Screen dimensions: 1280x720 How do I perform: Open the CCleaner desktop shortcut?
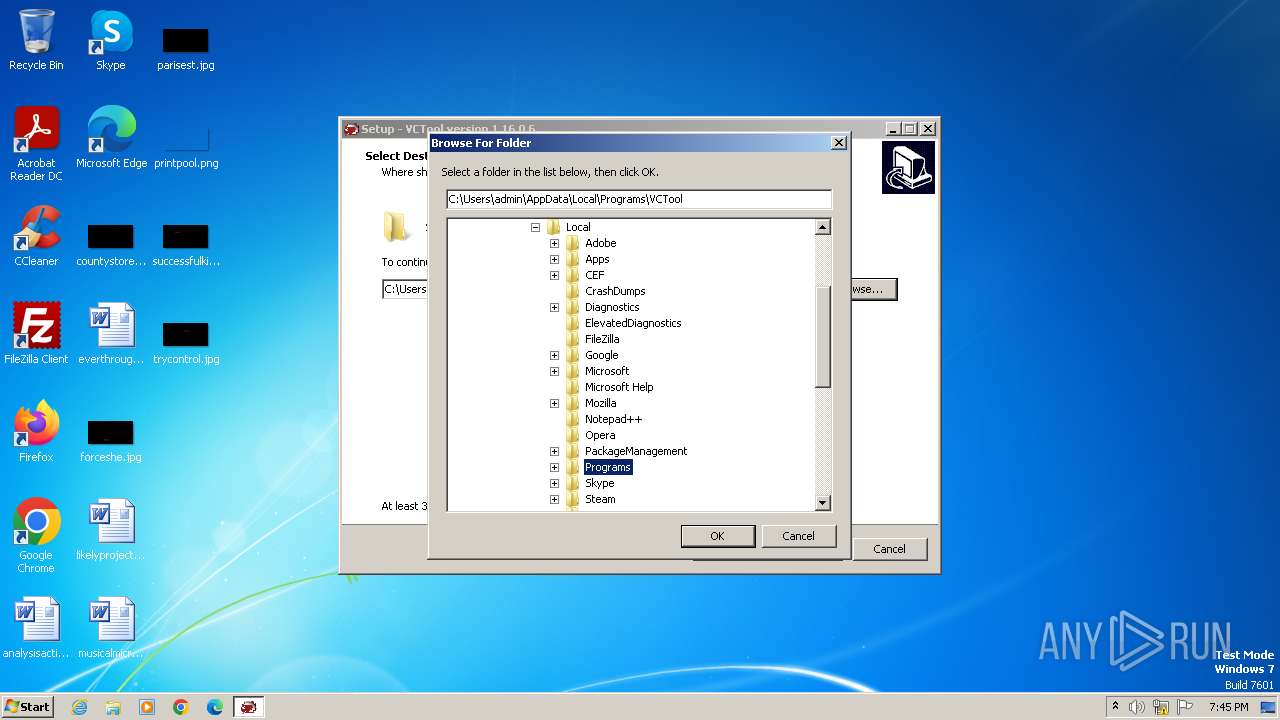click(x=36, y=236)
